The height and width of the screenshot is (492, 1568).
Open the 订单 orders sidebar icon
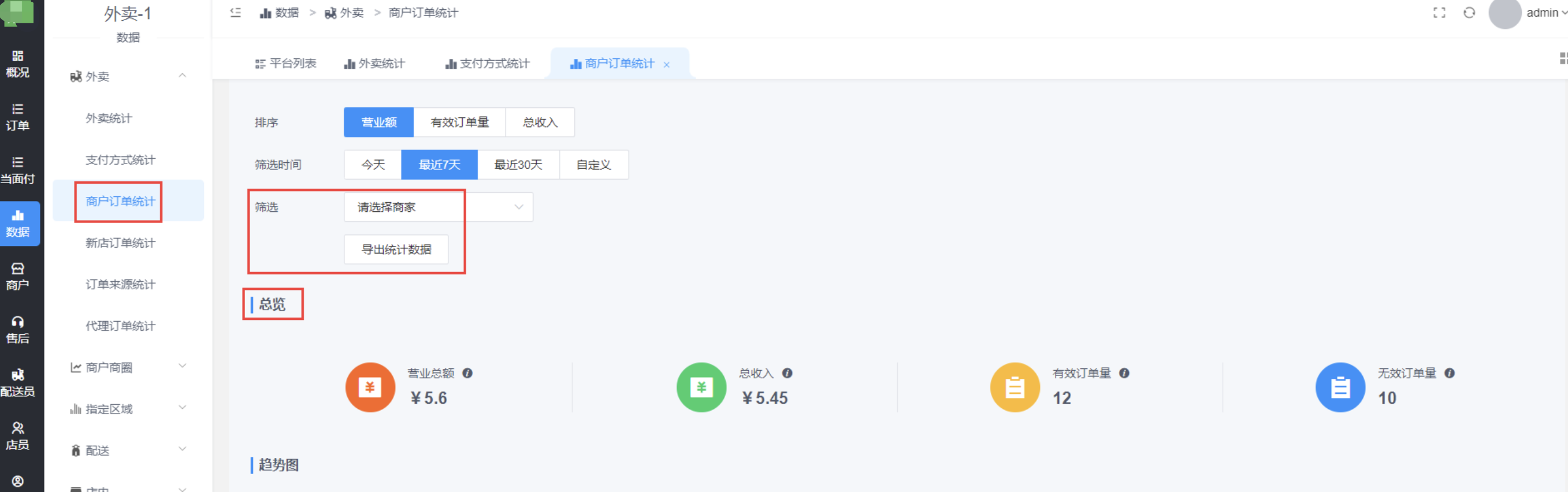click(18, 117)
